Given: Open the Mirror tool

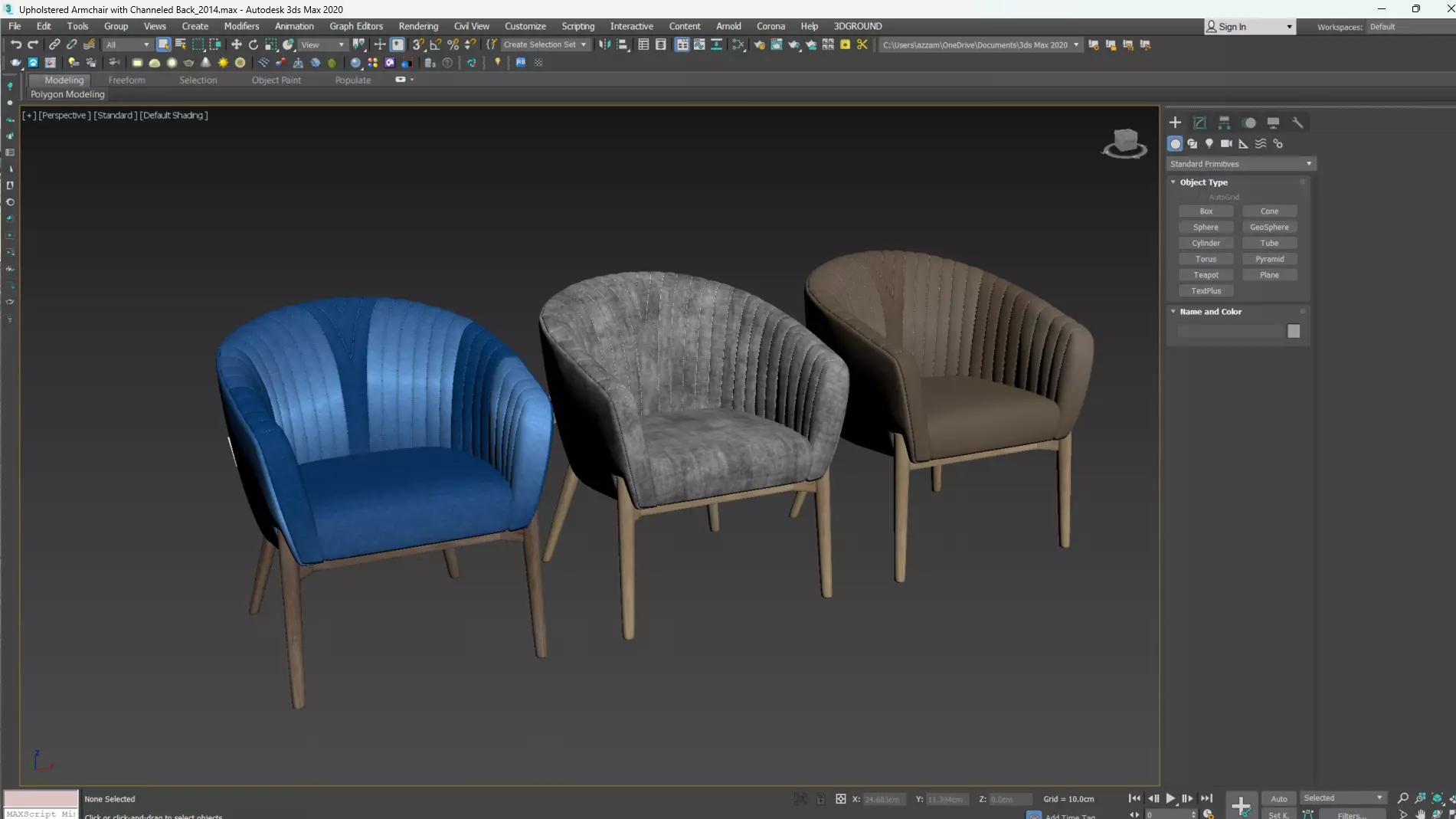Looking at the screenshot, I should (x=605, y=44).
